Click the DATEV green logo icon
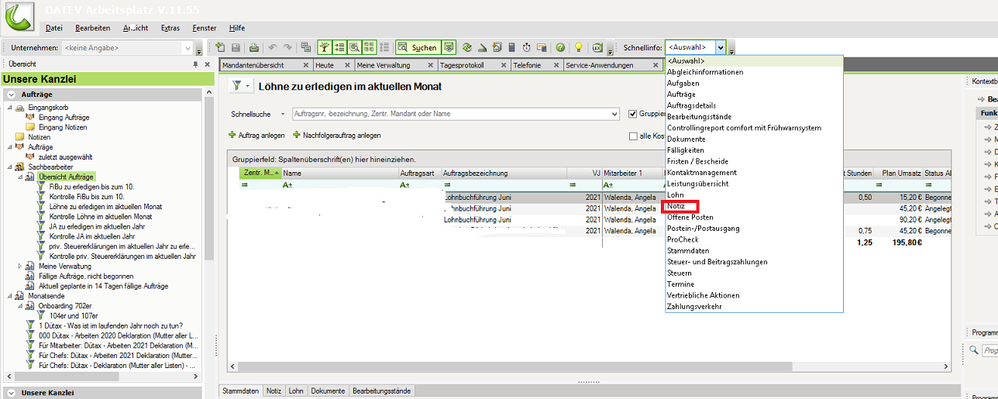The height and width of the screenshot is (399, 998). tap(20, 17)
